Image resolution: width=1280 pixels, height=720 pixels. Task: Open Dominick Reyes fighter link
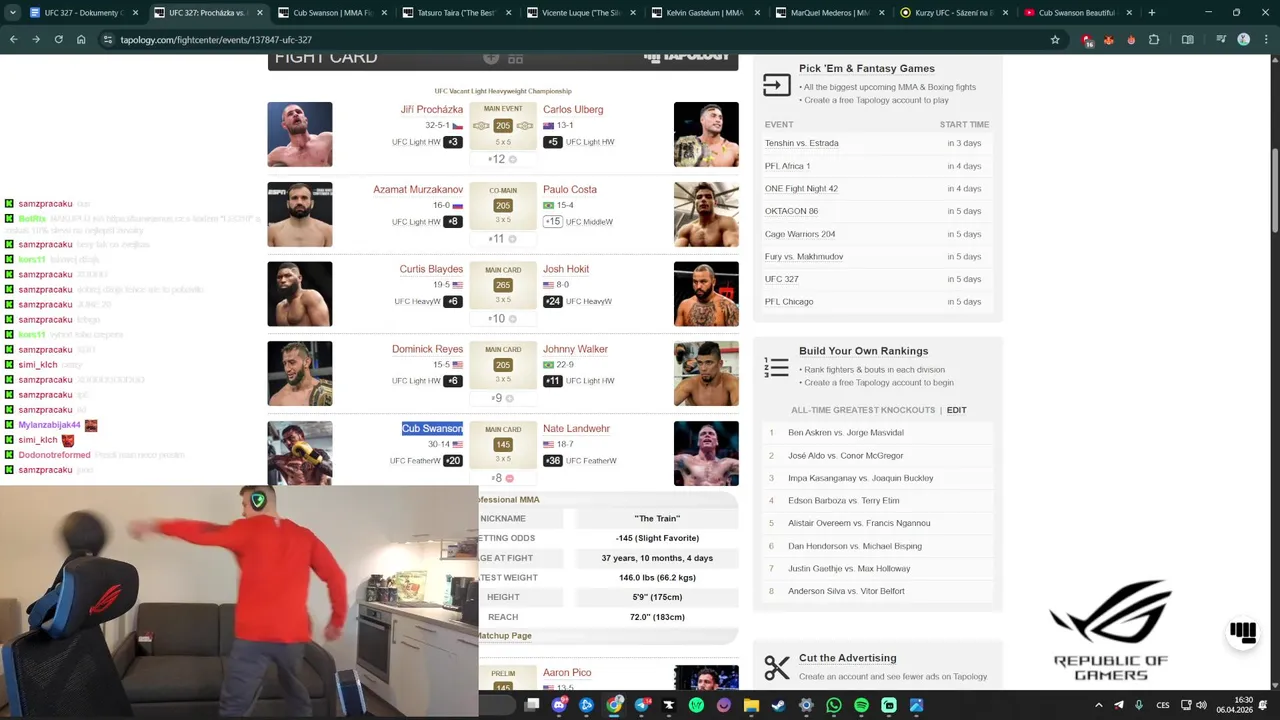click(427, 350)
